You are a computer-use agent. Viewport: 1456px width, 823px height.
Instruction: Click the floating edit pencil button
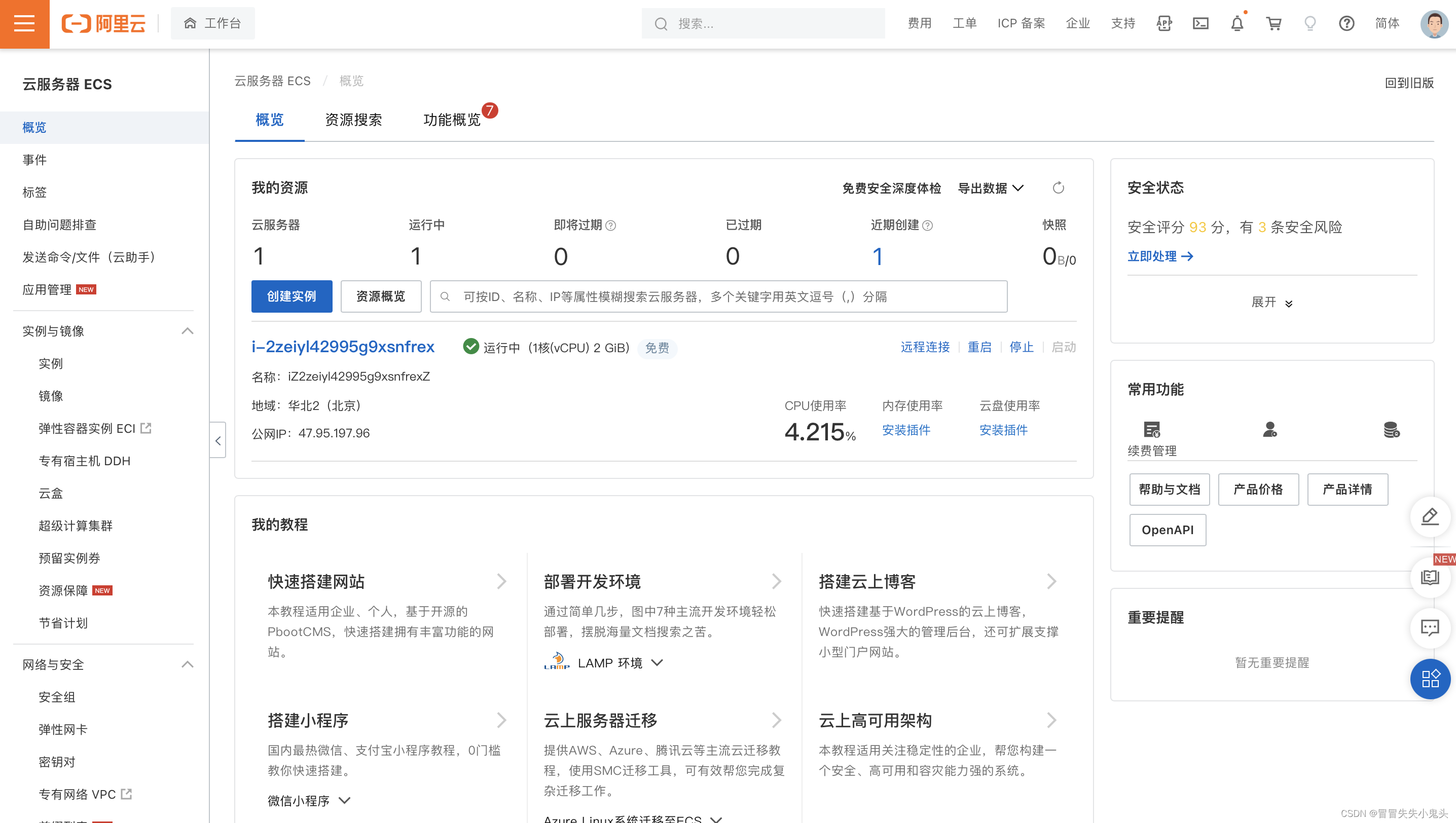pyautogui.click(x=1430, y=516)
